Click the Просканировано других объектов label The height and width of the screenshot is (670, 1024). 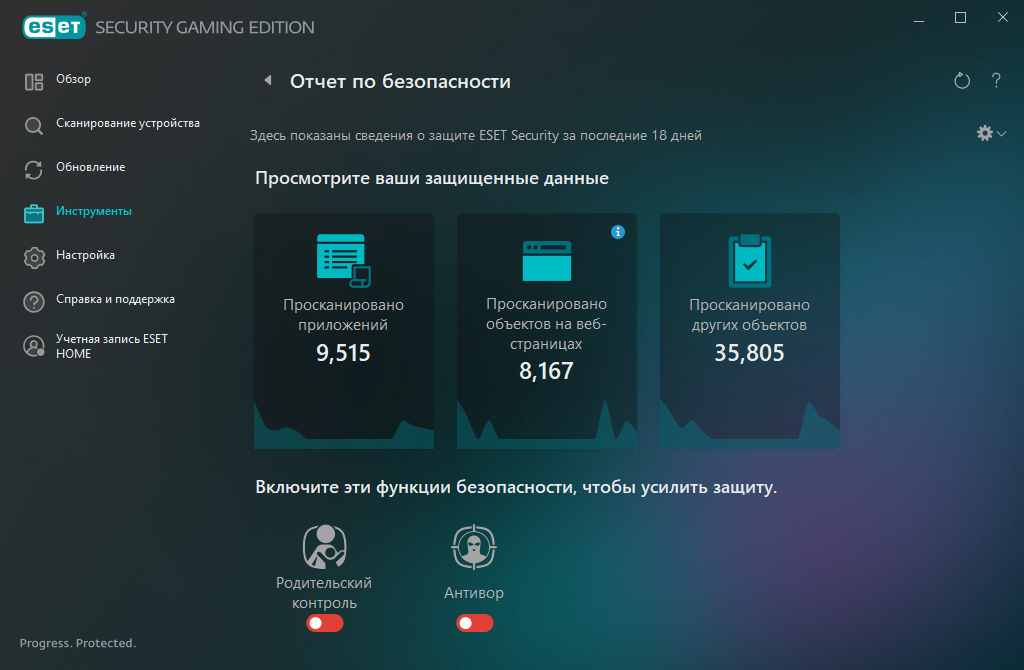tap(750, 315)
